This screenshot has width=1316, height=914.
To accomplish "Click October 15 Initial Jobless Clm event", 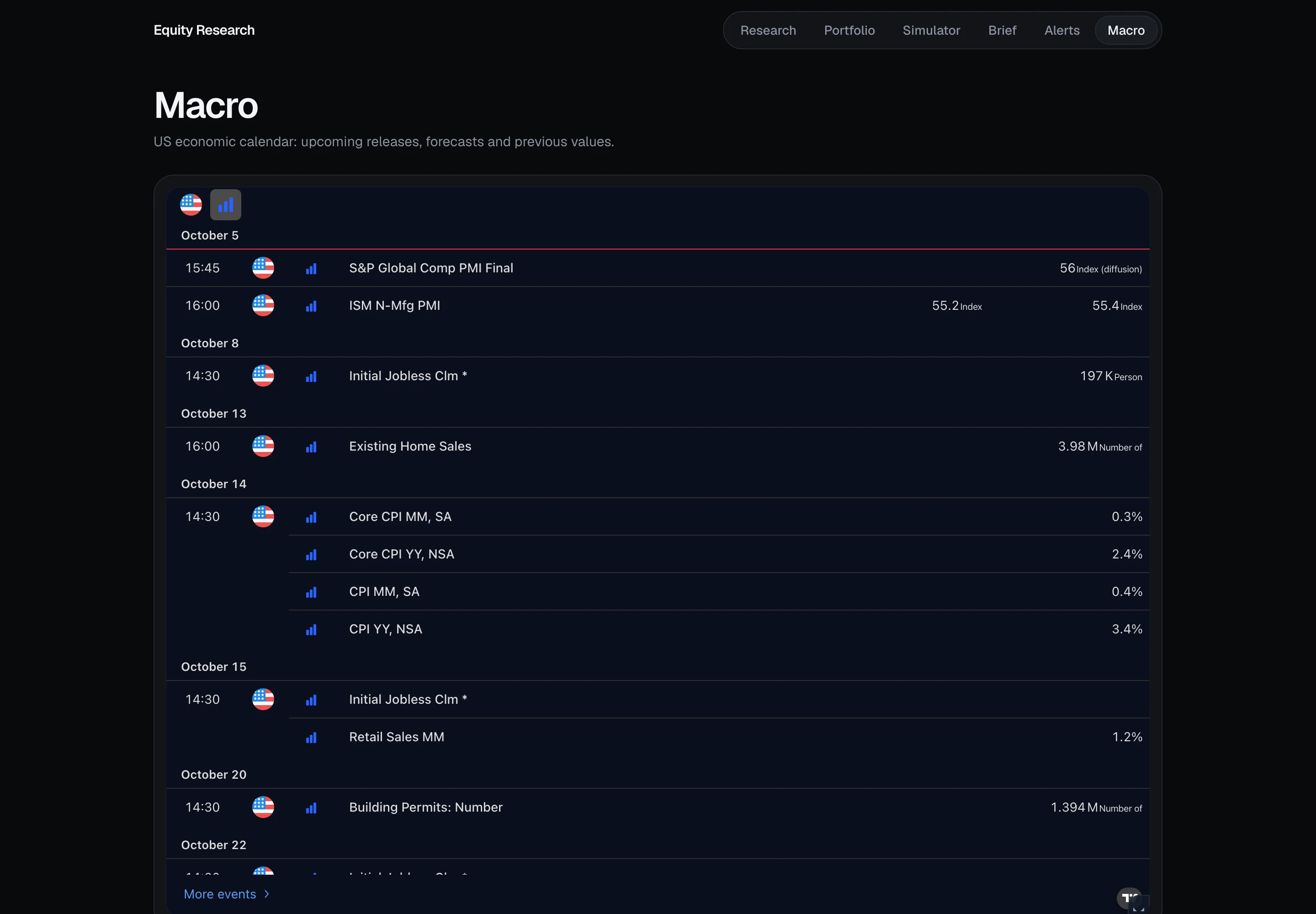I will 408,699.
